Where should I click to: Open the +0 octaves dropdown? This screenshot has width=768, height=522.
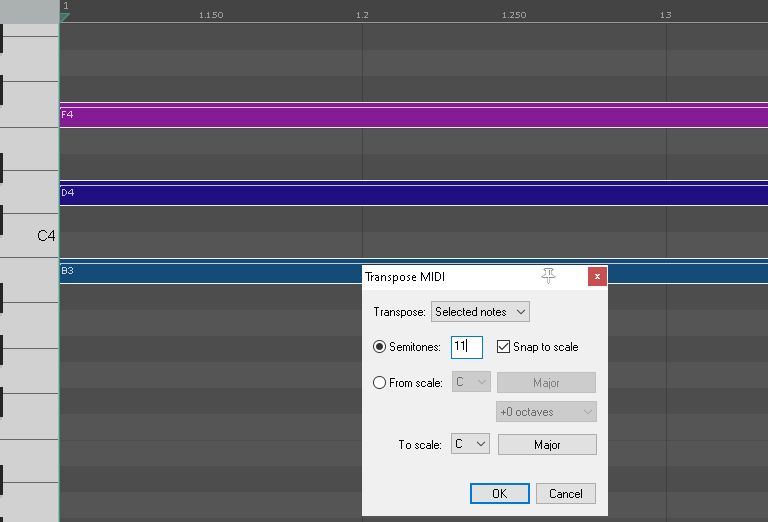(546, 412)
